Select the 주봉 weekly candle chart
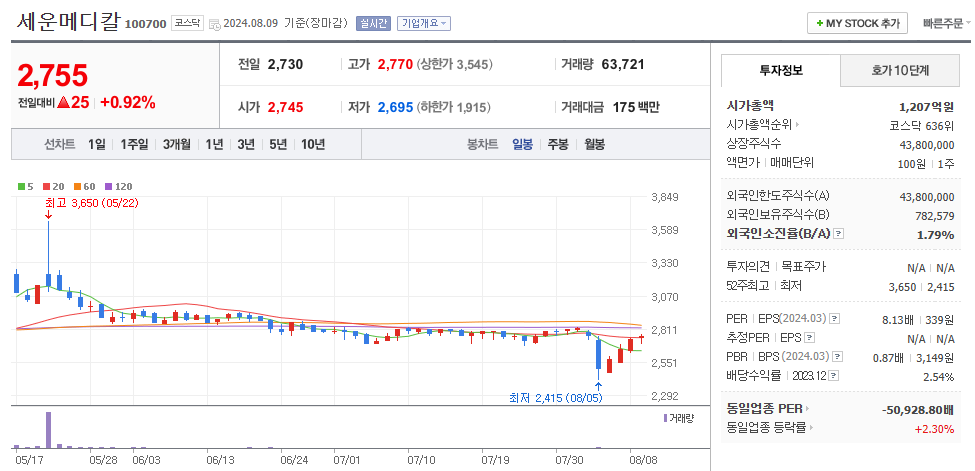This screenshot has width=975, height=471. pyautogui.click(x=558, y=144)
